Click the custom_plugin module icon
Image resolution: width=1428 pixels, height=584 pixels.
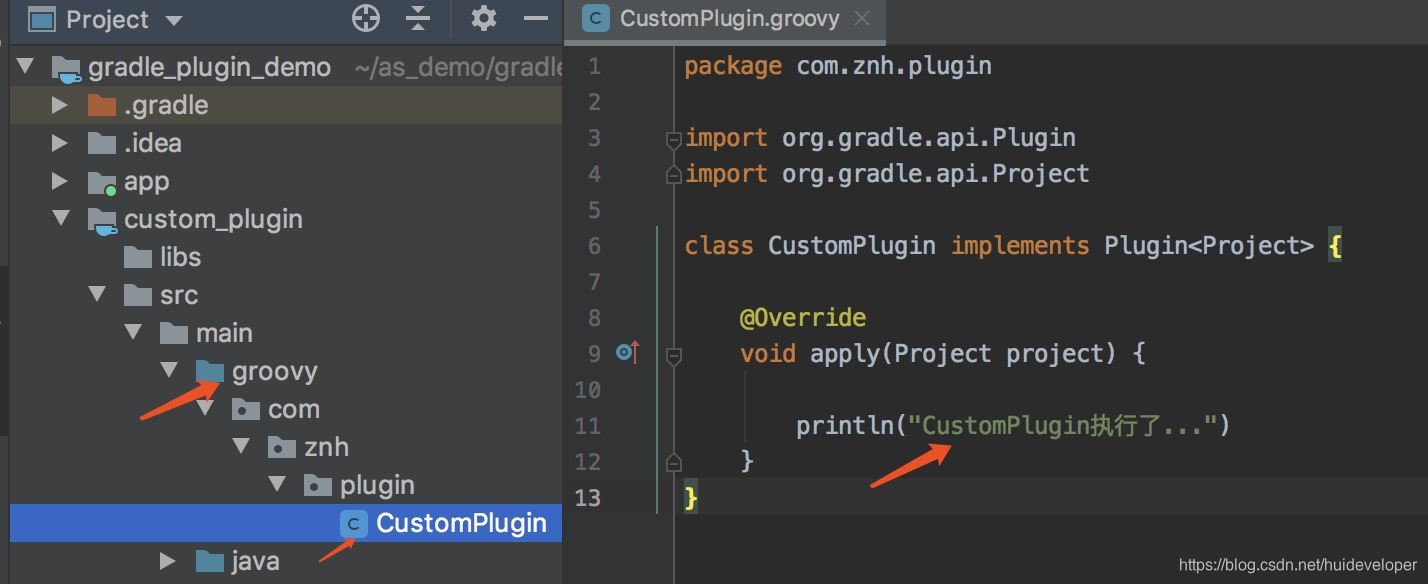102,220
